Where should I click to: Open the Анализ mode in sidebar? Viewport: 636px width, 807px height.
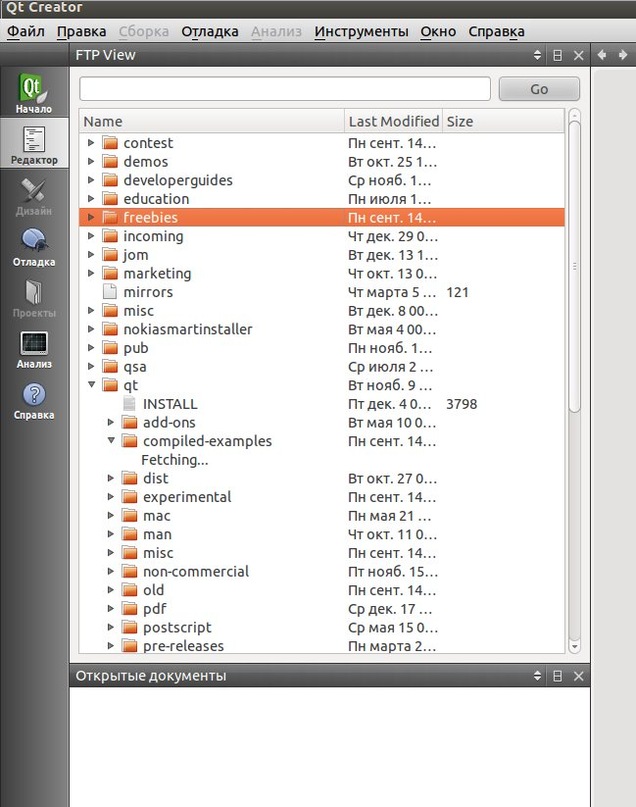pos(34,349)
